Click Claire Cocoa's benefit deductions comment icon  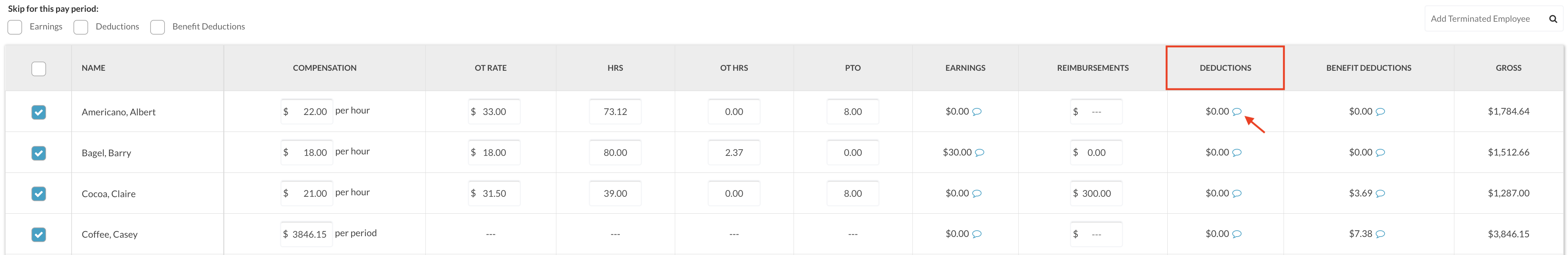[1380, 193]
